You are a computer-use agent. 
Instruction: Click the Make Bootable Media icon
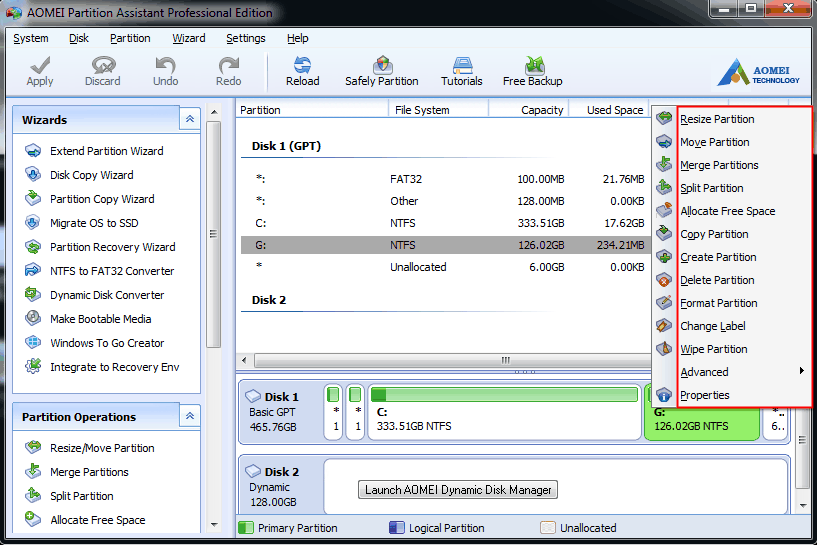tap(33, 319)
